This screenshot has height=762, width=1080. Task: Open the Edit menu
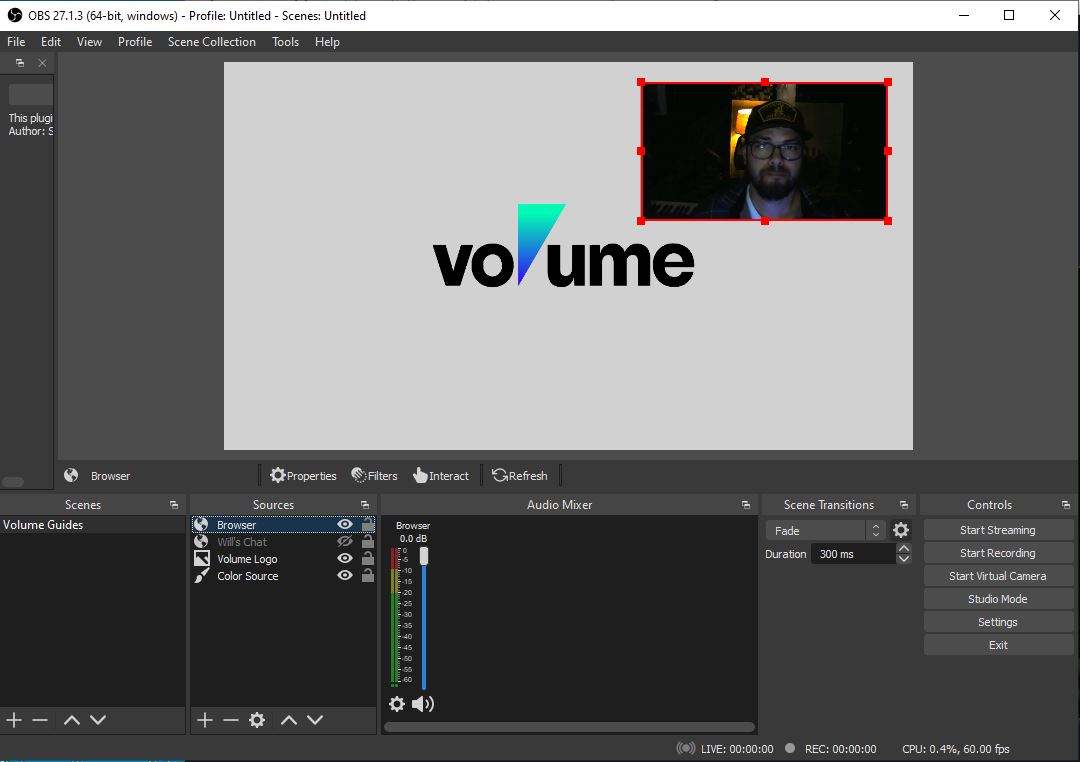pyautogui.click(x=51, y=42)
